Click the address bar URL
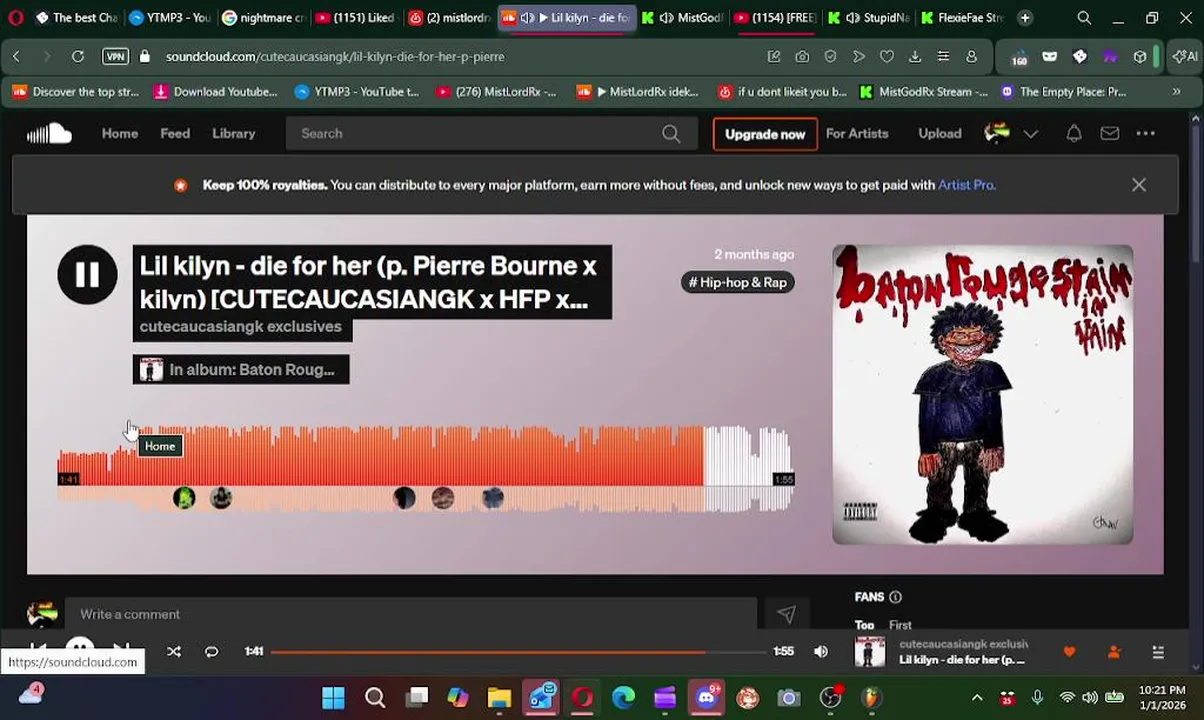The width and height of the screenshot is (1204, 720). point(335,57)
